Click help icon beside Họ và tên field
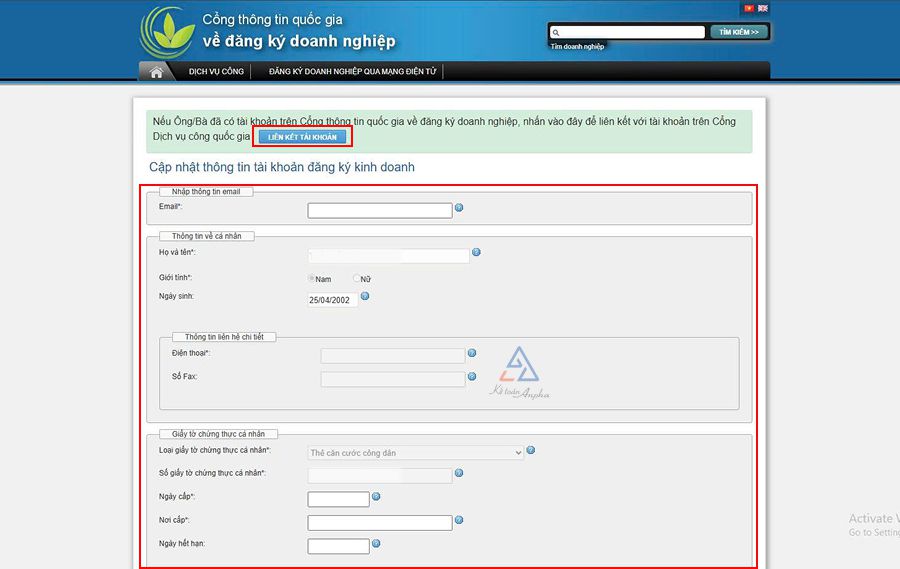 click(x=476, y=252)
